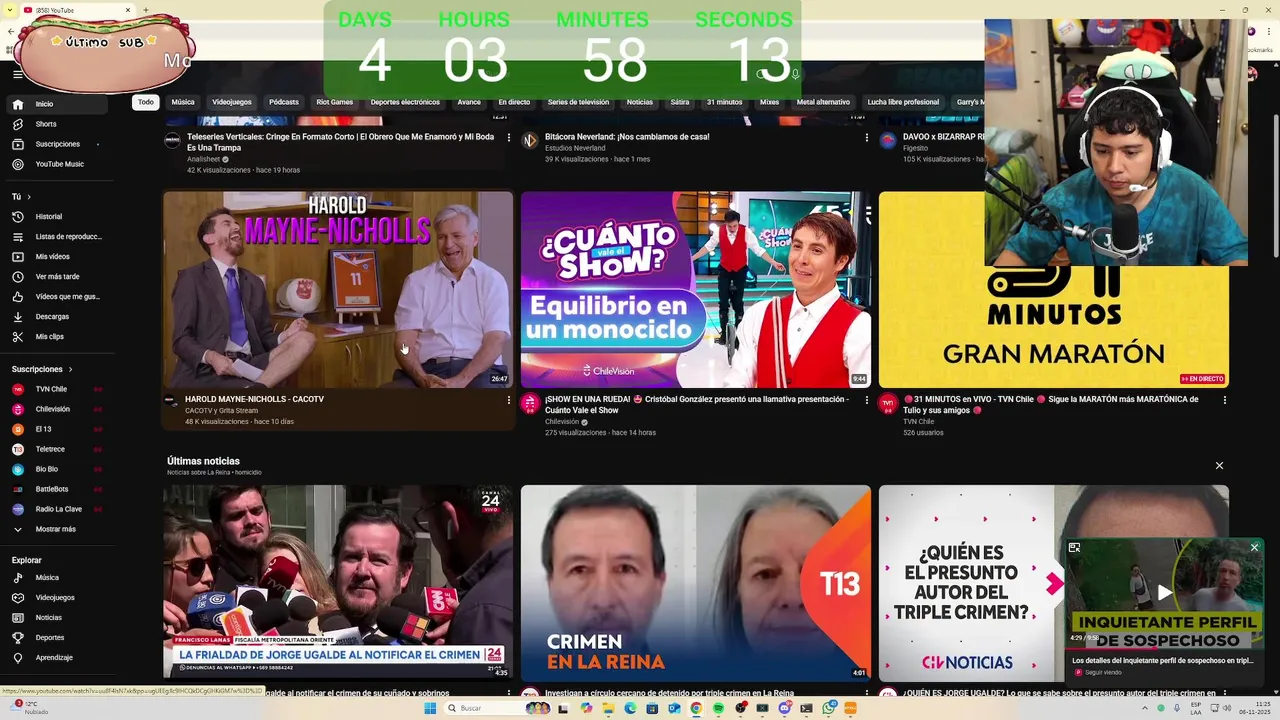Open the Suscripciones feed under Shorts
The width and height of the screenshot is (1280, 720).
58,144
